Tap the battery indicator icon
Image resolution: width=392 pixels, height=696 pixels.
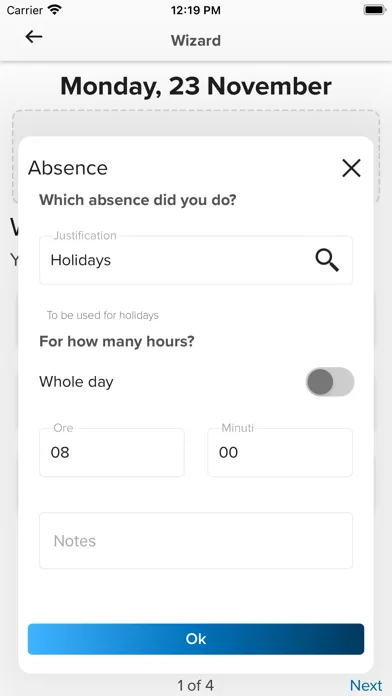point(375,10)
